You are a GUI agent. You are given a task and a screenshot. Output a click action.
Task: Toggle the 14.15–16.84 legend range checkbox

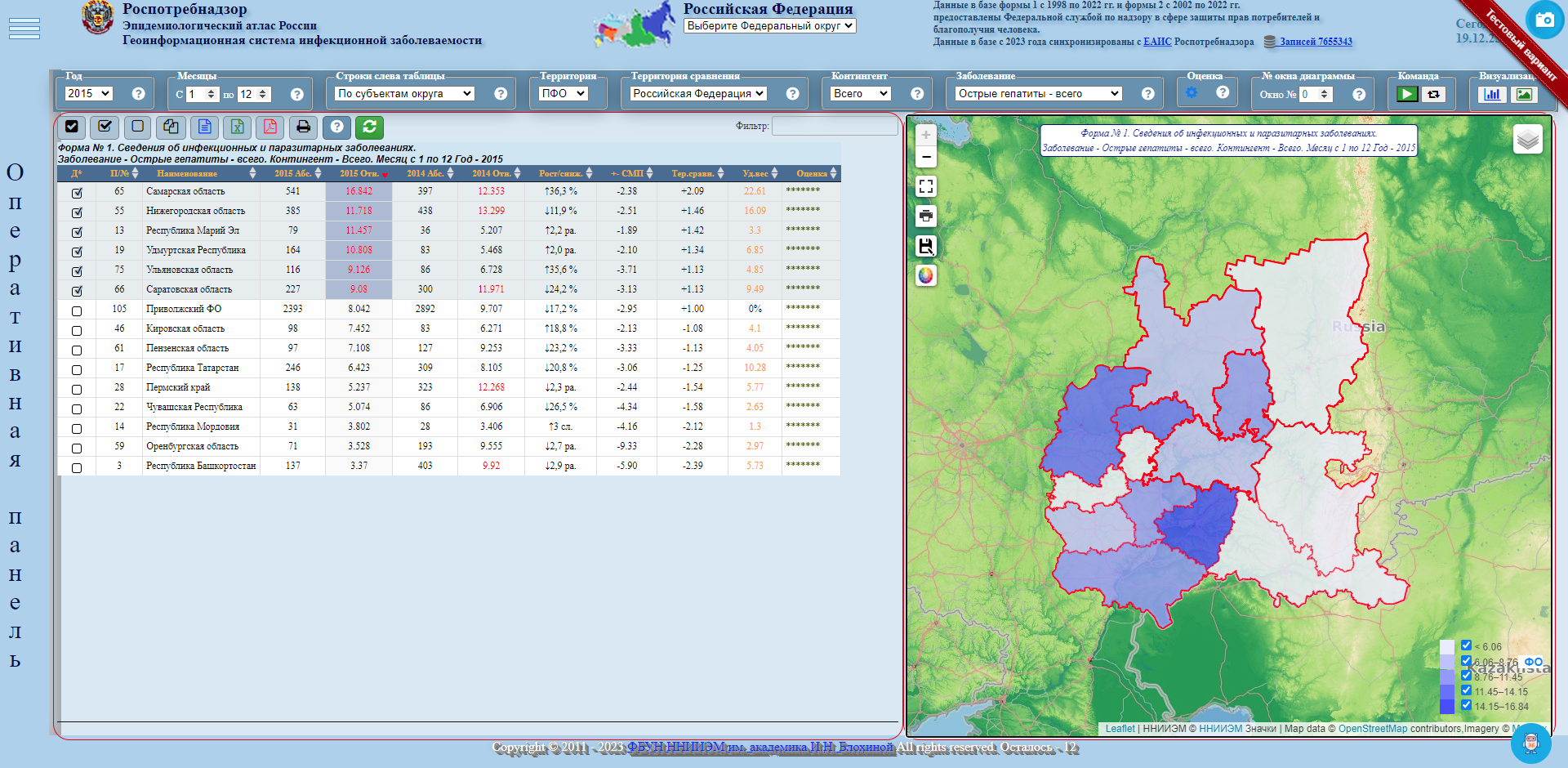click(x=1466, y=705)
